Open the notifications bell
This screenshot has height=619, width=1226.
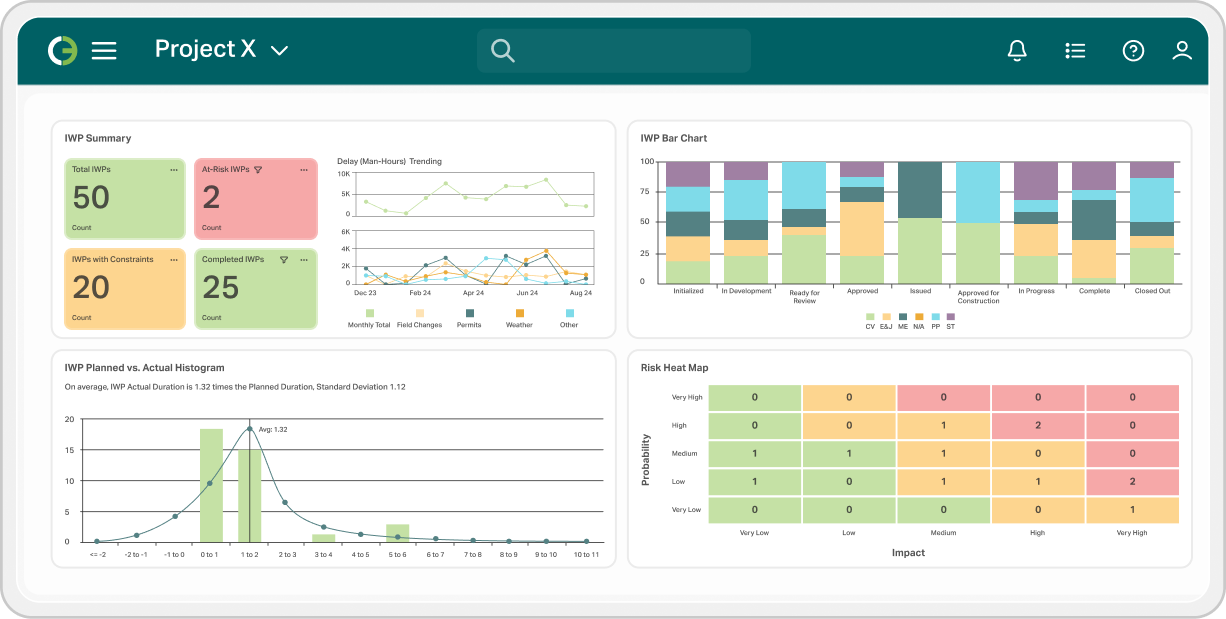coord(1017,50)
